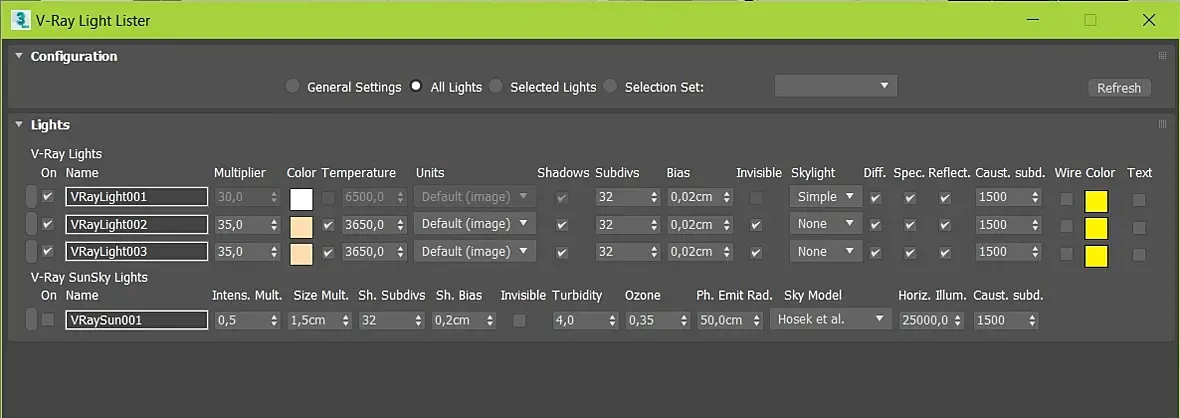Image resolution: width=1180 pixels, height=418 pixels.
Task: Open the Selection Set dropdown
Action: point(836,86)
